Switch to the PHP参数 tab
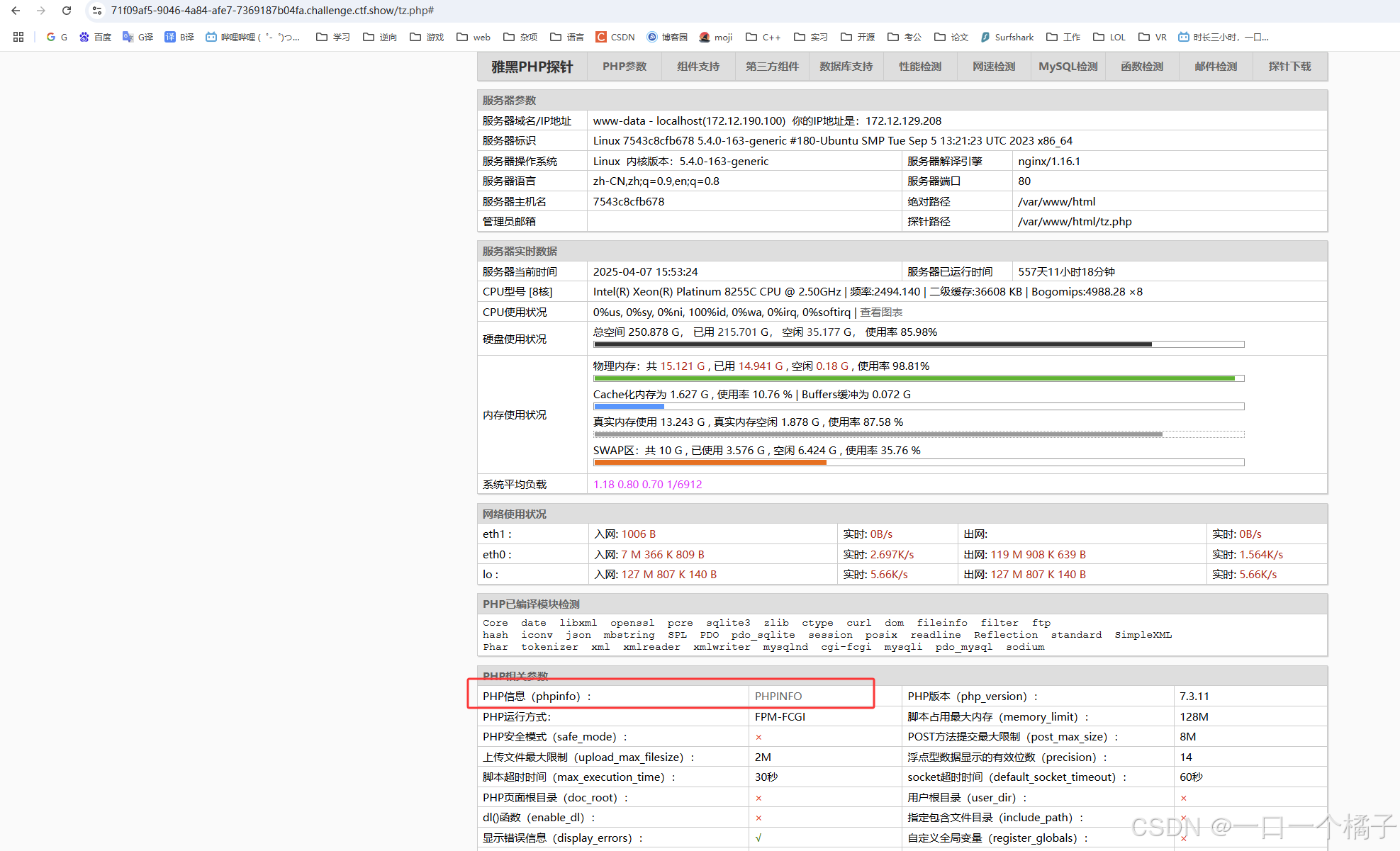This screenshot has width=1400, height=851. point(625,67)
